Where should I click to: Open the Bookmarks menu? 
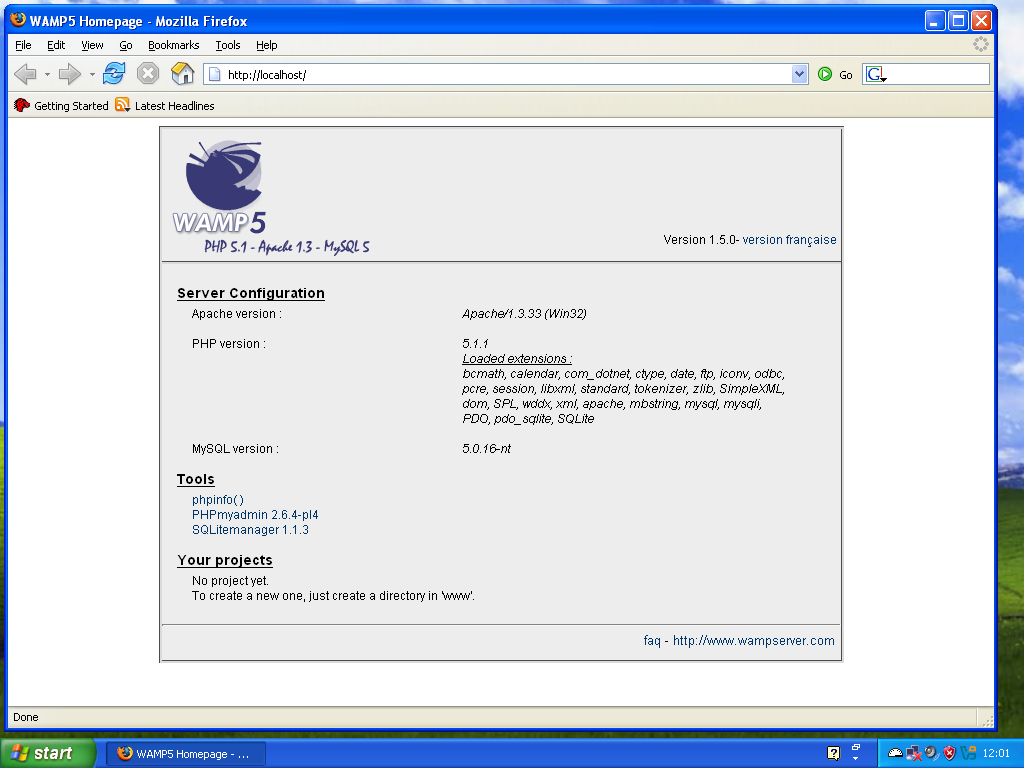tap(173, 45)
